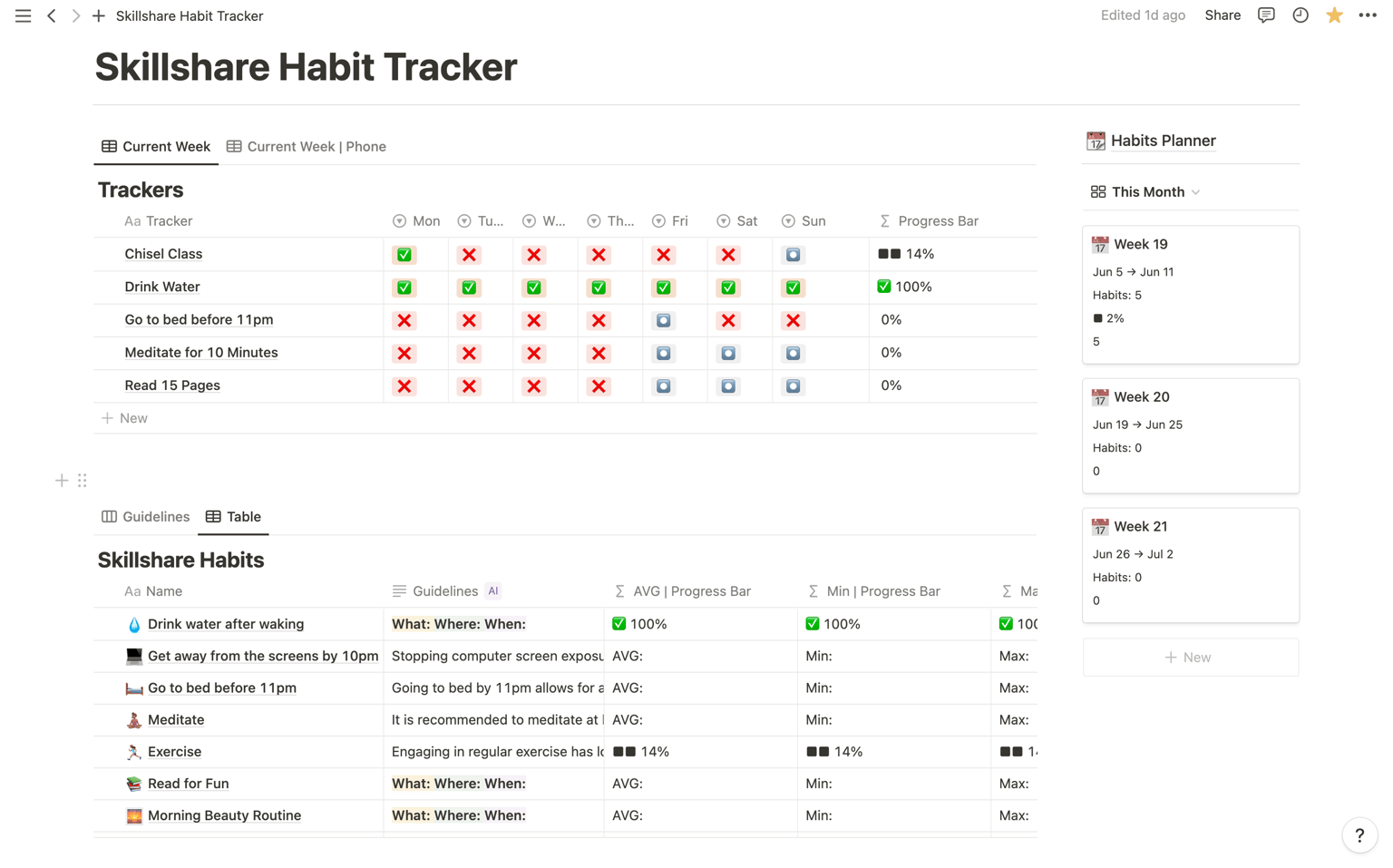Toggle Chisel Class Monday checkmark
This screenshot has height=868, width=1393.
tap(404, 255)
